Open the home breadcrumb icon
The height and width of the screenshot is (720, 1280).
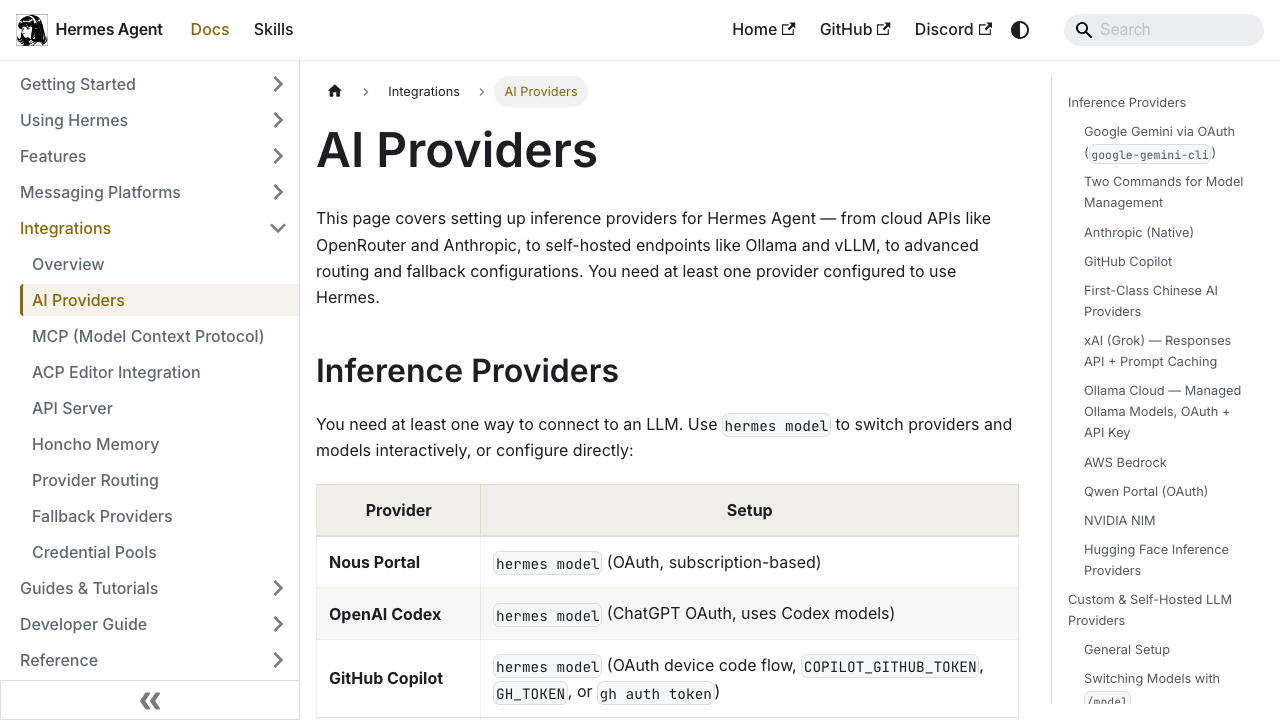(335, 91)
